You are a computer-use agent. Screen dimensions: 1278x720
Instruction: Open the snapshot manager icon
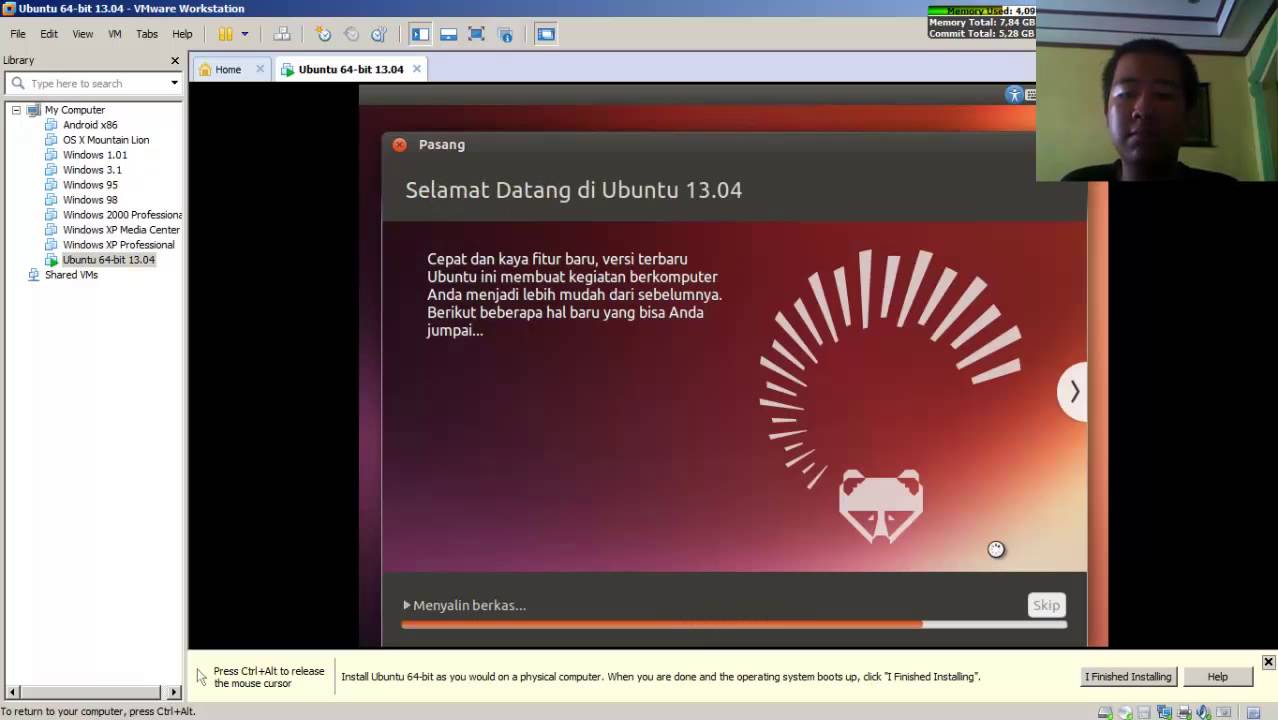379,34
